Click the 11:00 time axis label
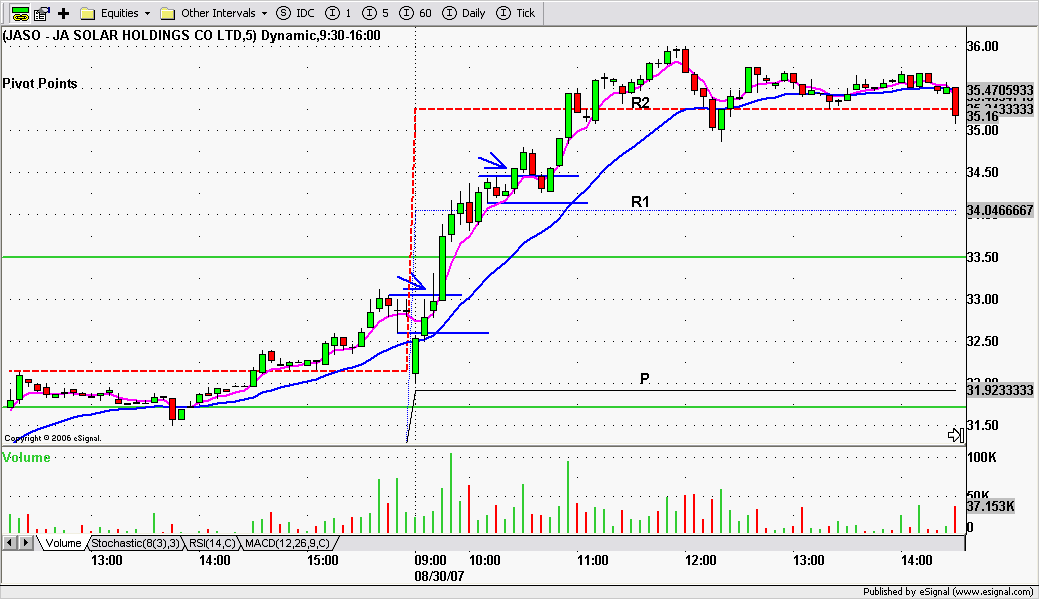The width and height of the screenshot is (1039, 599). (x=592, y=561)
